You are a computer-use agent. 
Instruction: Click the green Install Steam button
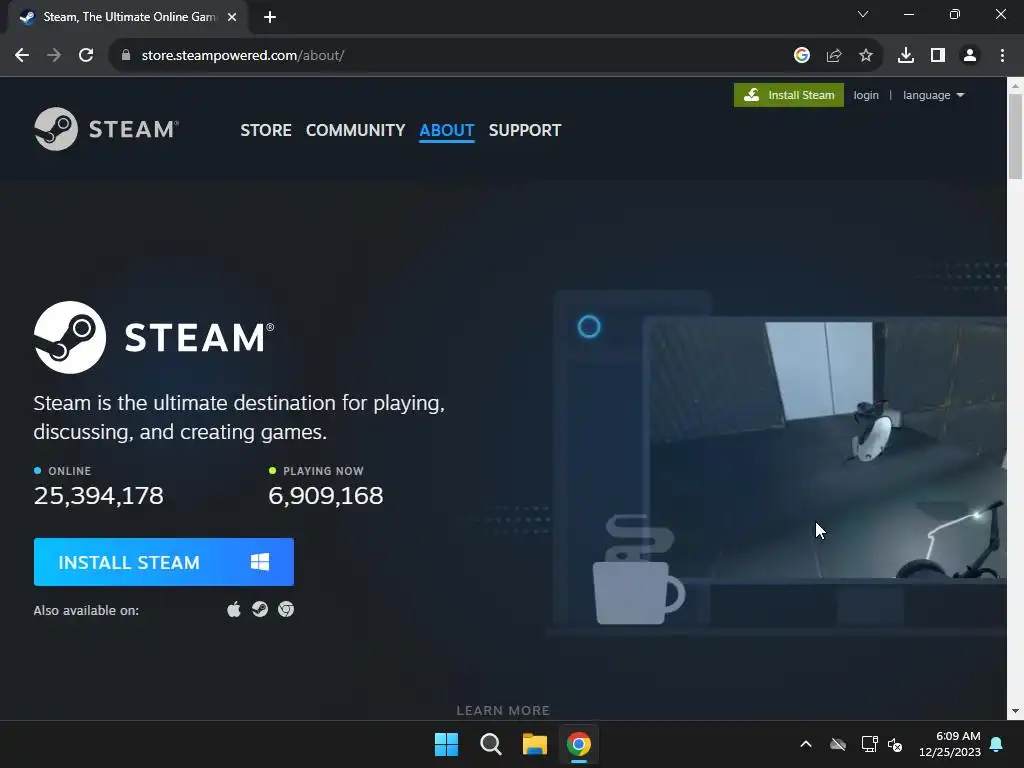(x=789, y=95)
